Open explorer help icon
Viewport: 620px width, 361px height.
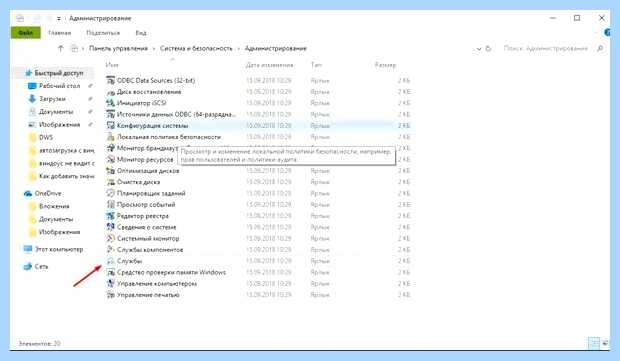[608, 32]
